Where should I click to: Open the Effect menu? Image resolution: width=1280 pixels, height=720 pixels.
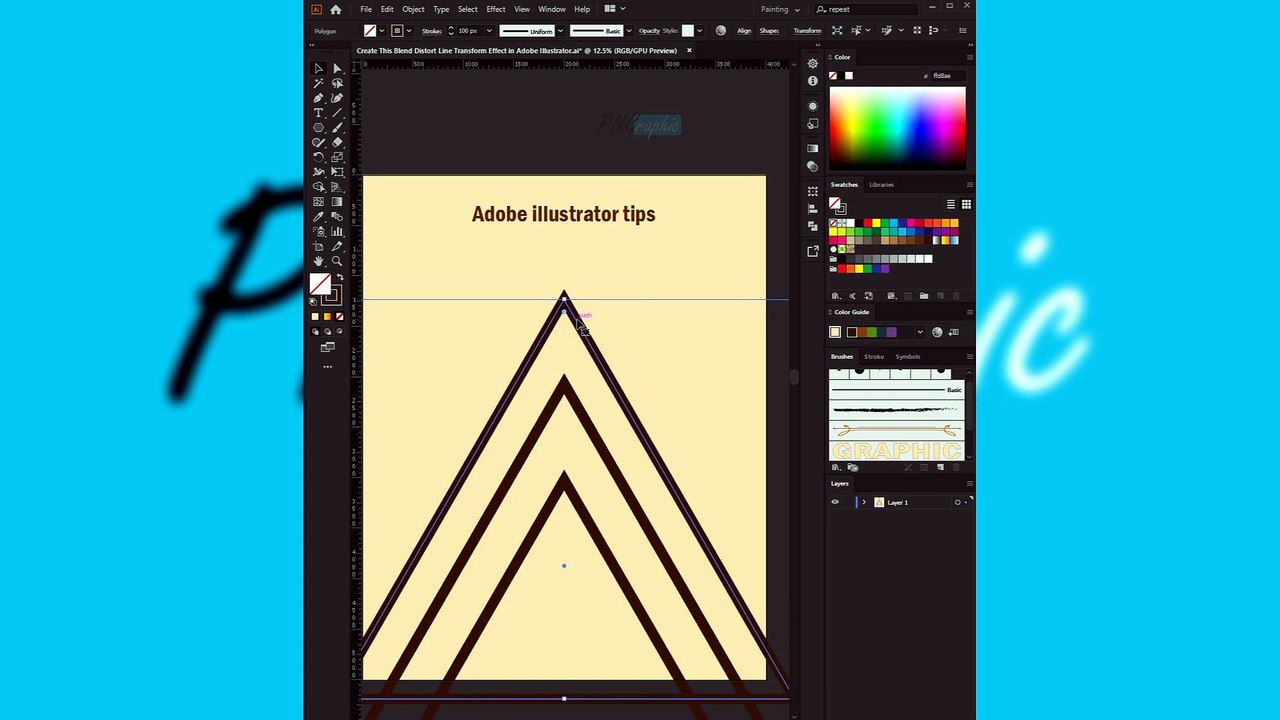tap(496, 9)
